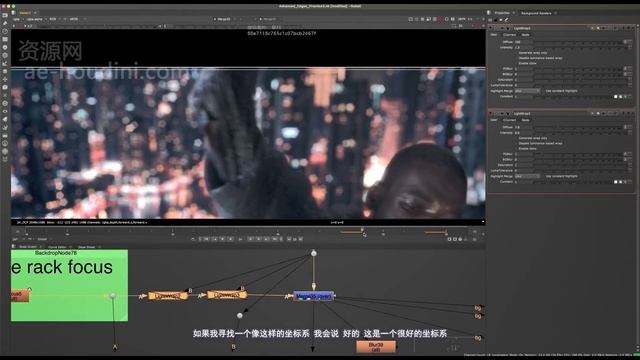Switch to the Curve Editor tab
Viewport: 640px width, 360px height.
(x=57, y=247)
